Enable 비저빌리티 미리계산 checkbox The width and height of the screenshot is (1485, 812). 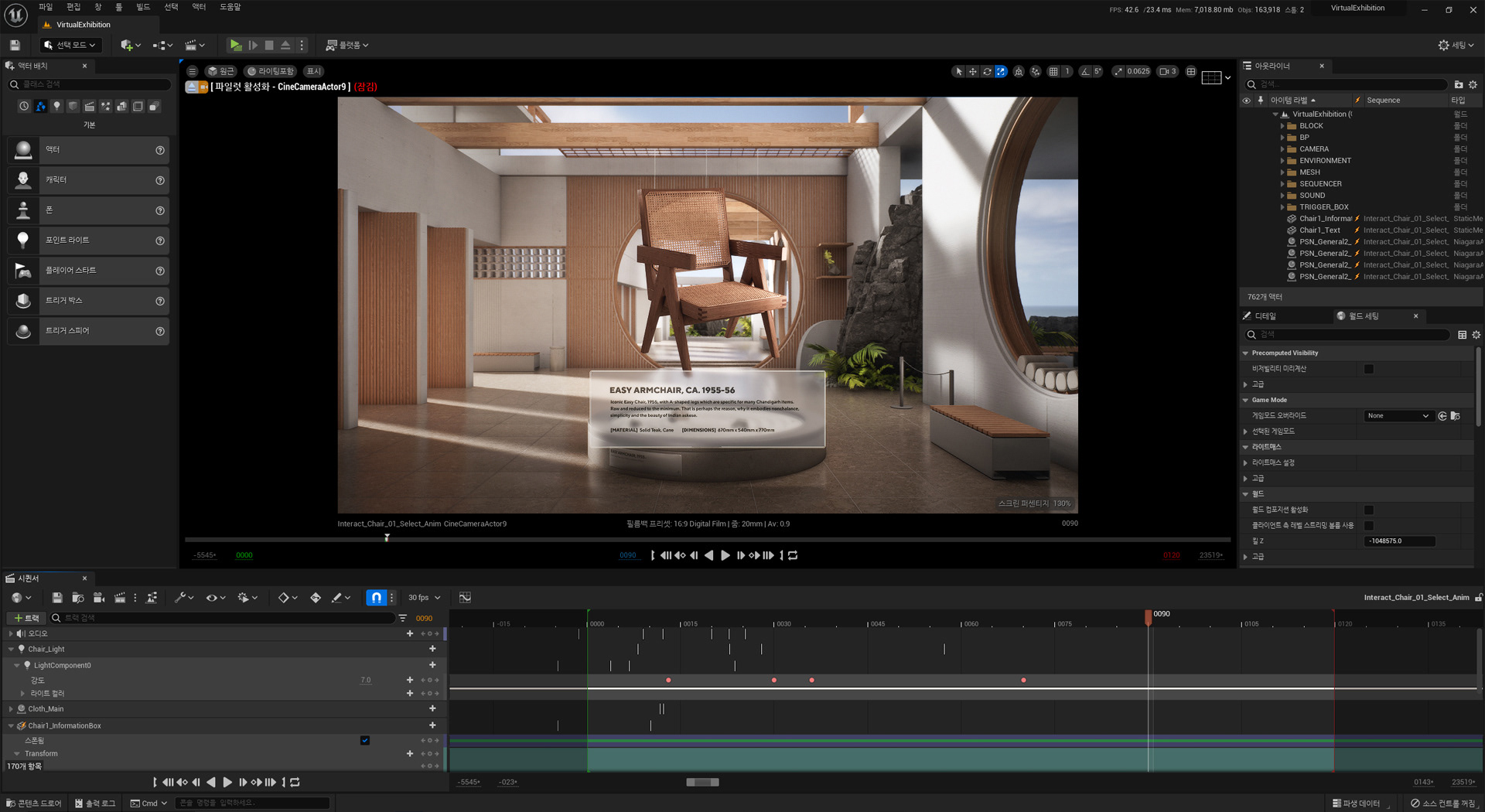click(x=1368, y=369)
